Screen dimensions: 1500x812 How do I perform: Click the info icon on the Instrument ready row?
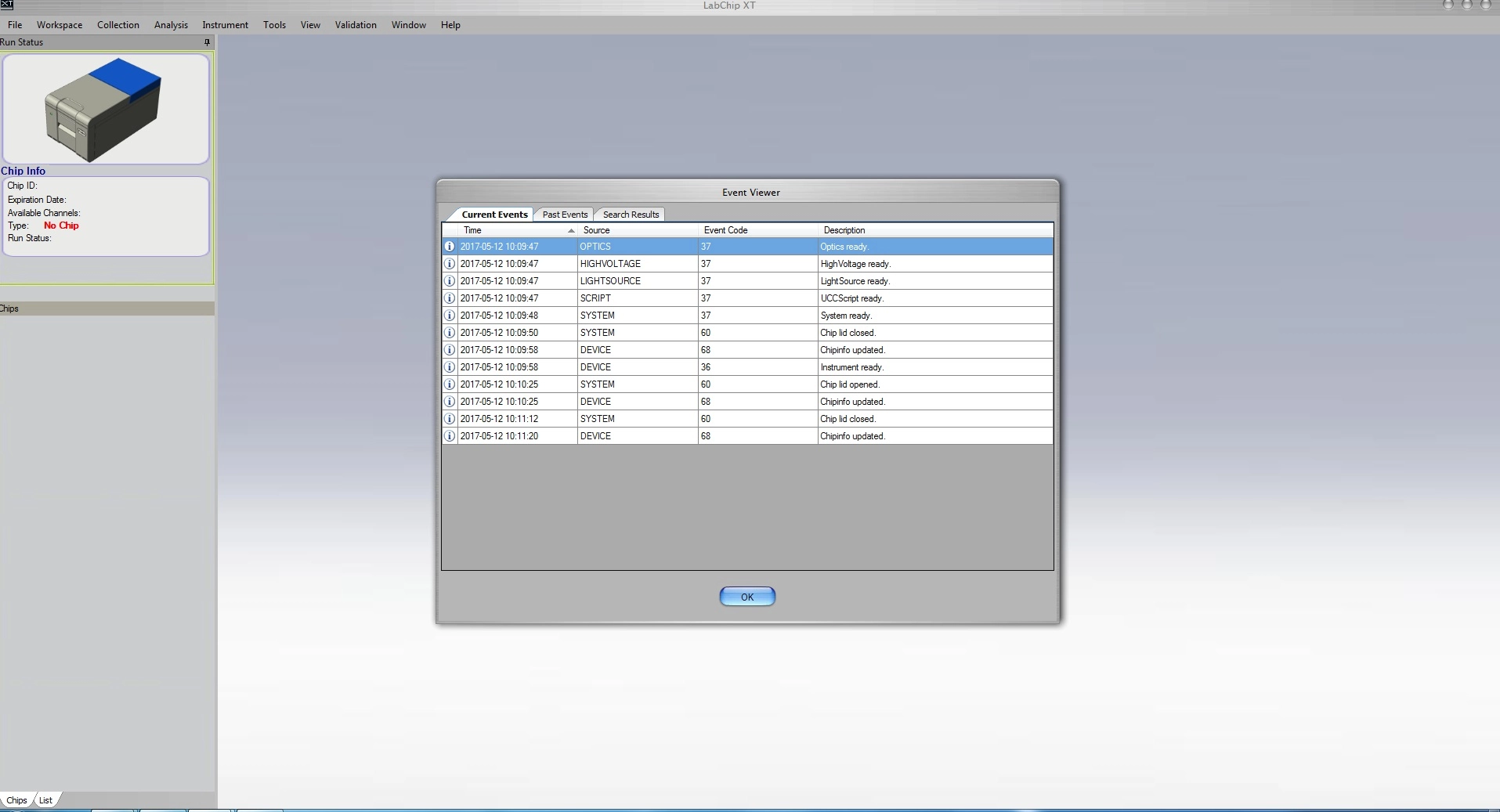click(450, 367)
